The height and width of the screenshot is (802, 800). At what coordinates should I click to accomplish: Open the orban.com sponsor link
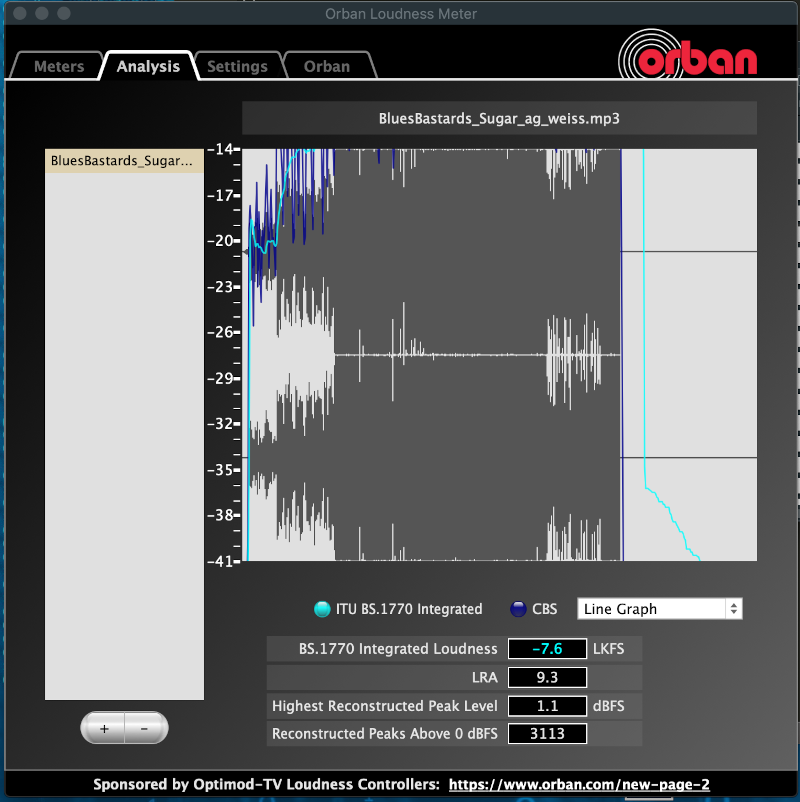579,785
